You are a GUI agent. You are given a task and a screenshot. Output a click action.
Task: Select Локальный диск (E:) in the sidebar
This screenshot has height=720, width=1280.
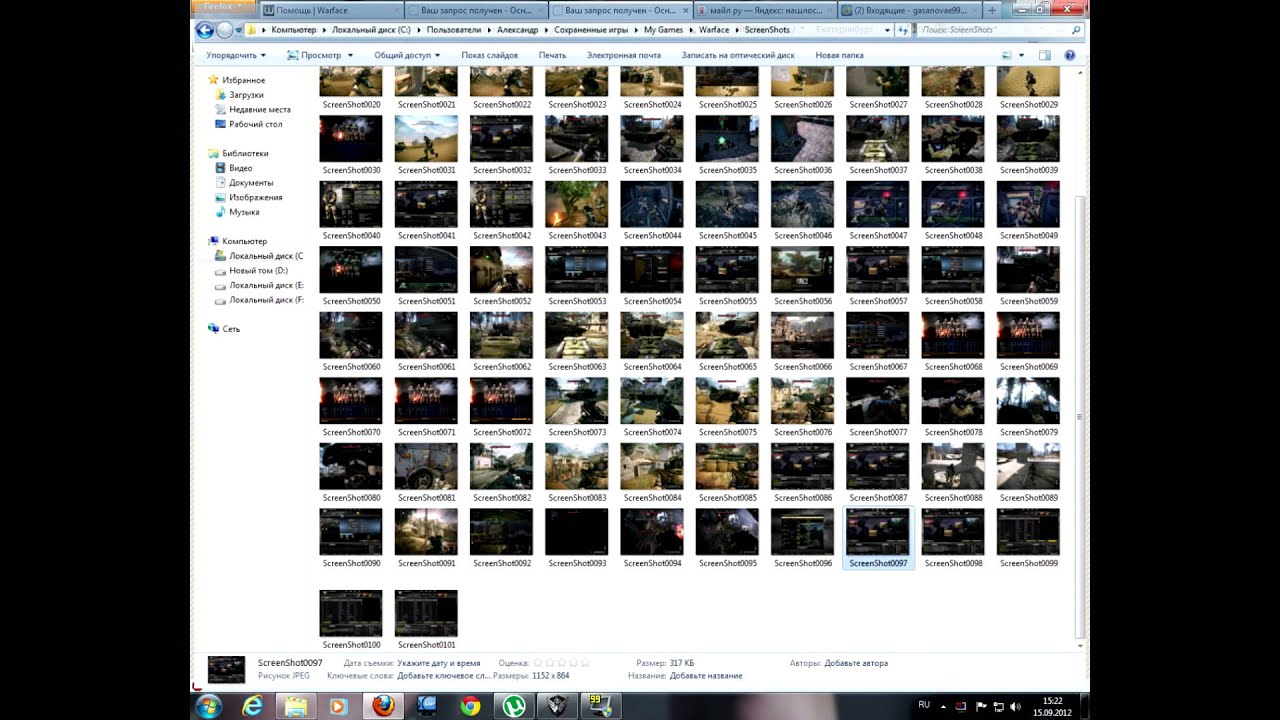click(x=259, y=286)
